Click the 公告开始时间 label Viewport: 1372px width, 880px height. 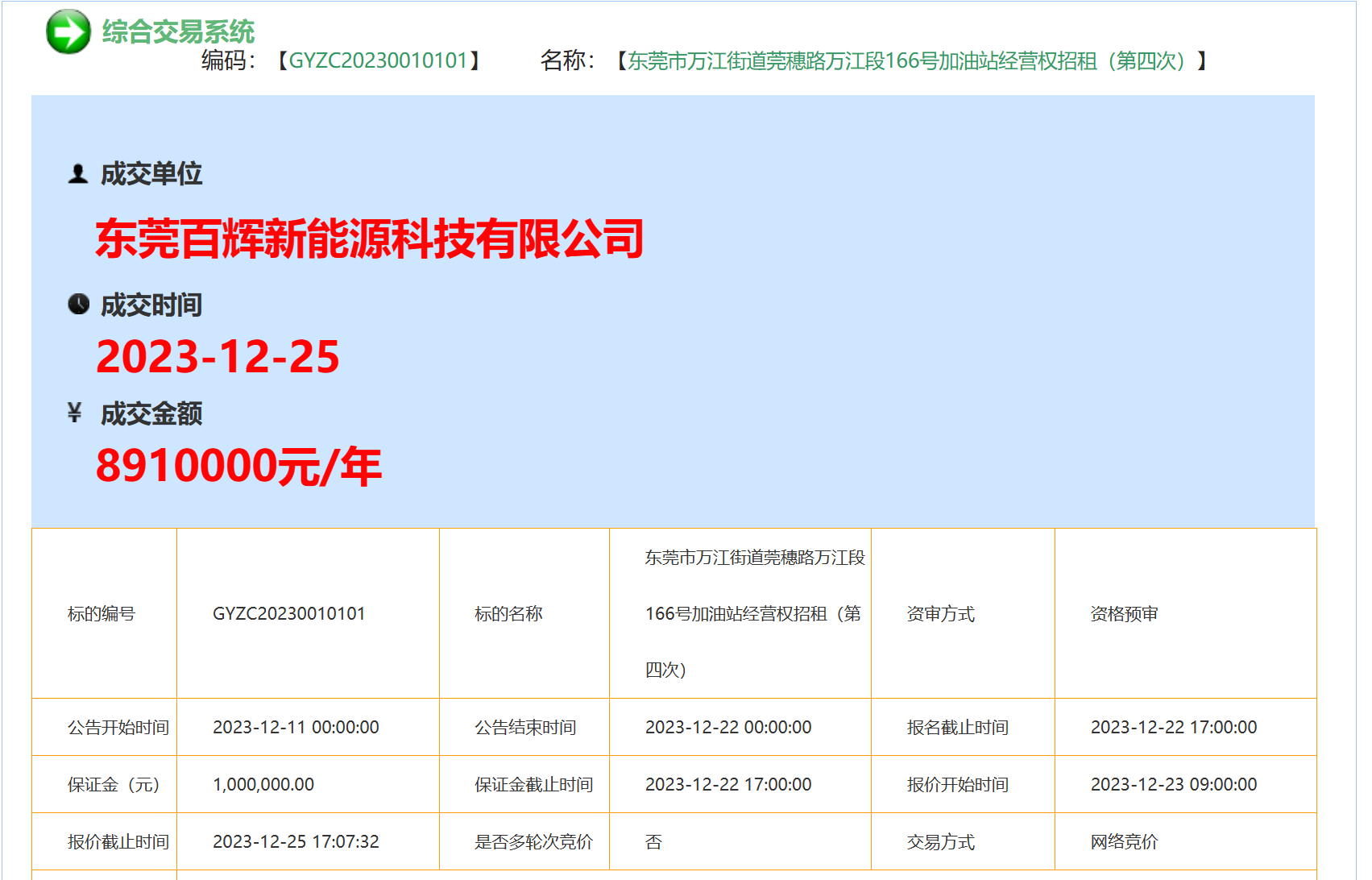(118, 728)
